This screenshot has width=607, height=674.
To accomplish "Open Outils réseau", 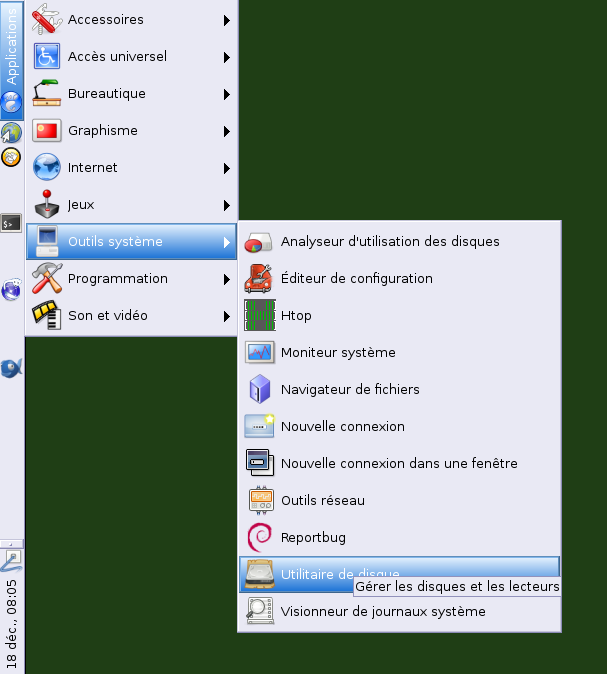I will (322, 500).
